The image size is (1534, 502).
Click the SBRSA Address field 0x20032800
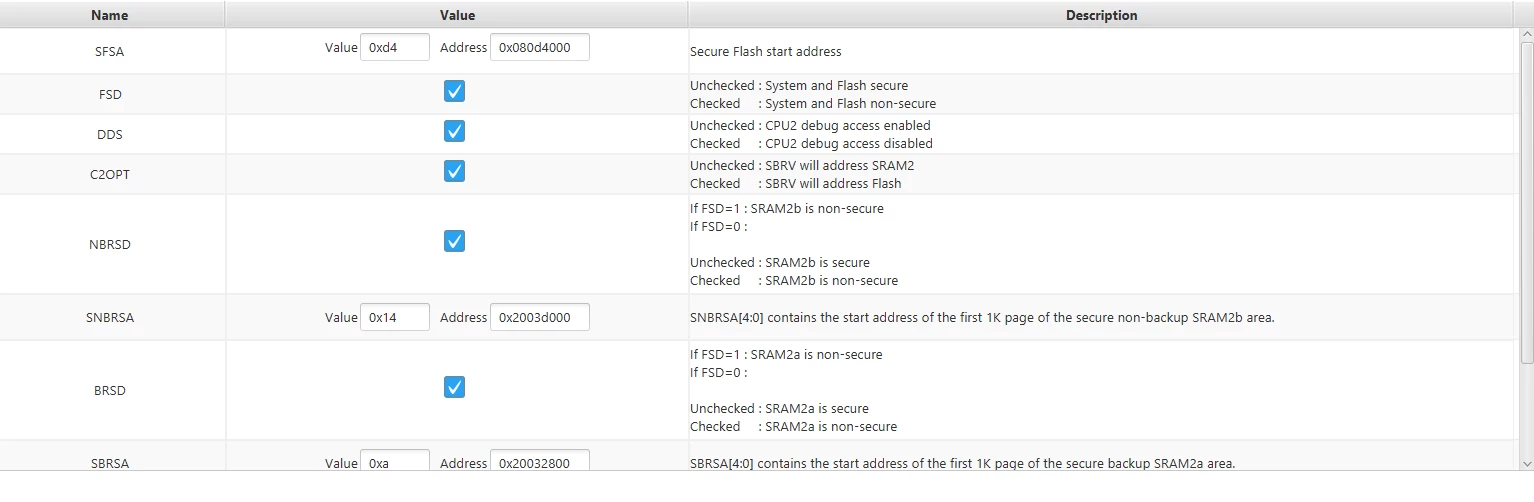pos(540,461)
